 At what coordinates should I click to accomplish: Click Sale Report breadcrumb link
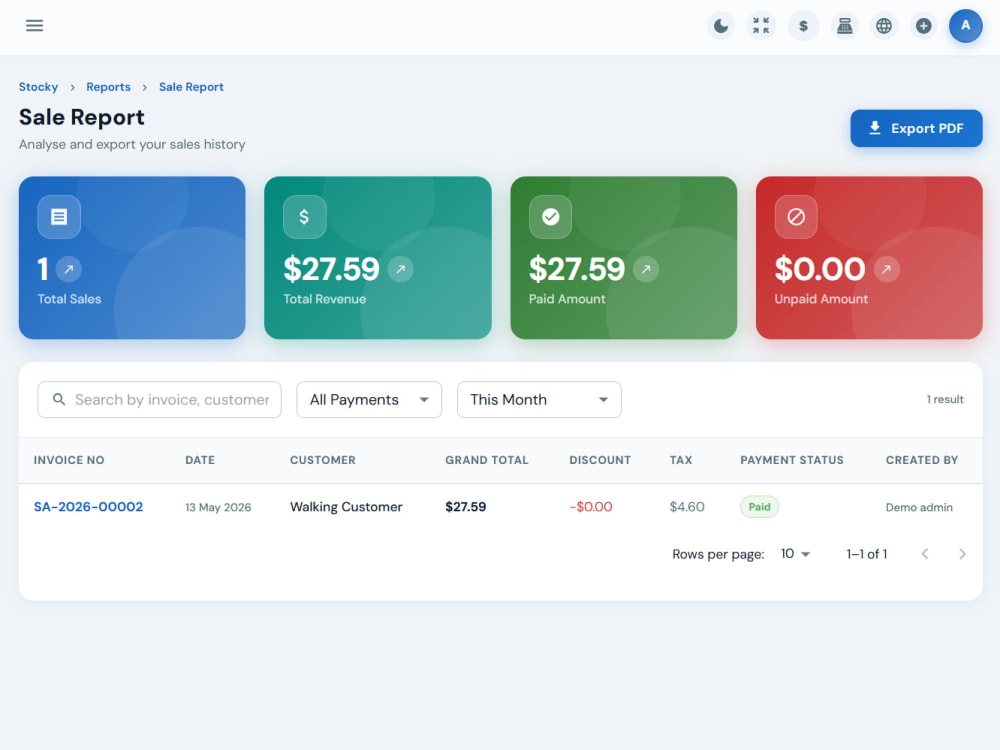tap(191, 87)
